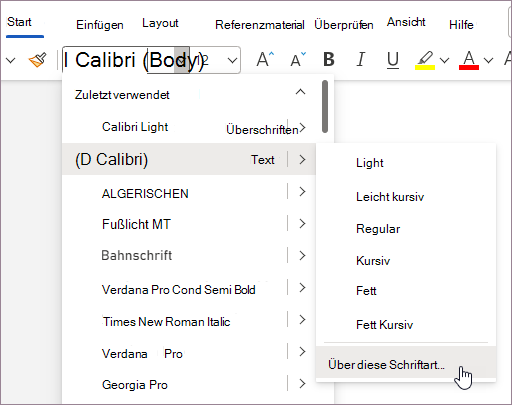Viewport: 512px width, 405px height.
Task: Collapse the Zuletzt verwendet section
Action: [300, 92]
